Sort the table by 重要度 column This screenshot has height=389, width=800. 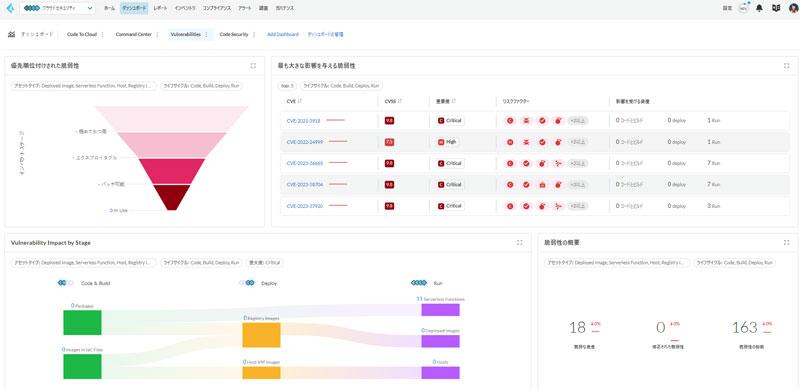point(454,101)
